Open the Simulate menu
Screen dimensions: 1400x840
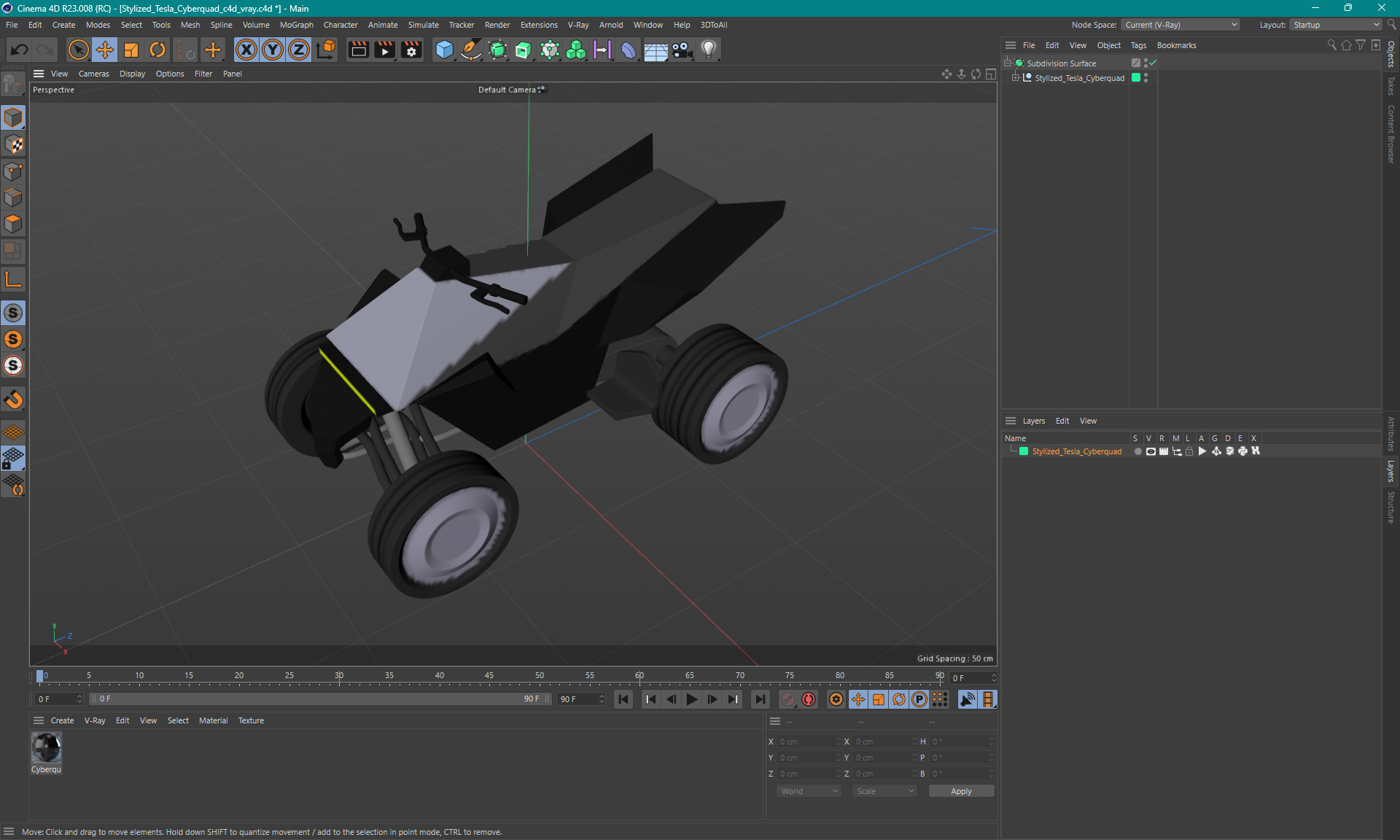click(x=423, y=25)
